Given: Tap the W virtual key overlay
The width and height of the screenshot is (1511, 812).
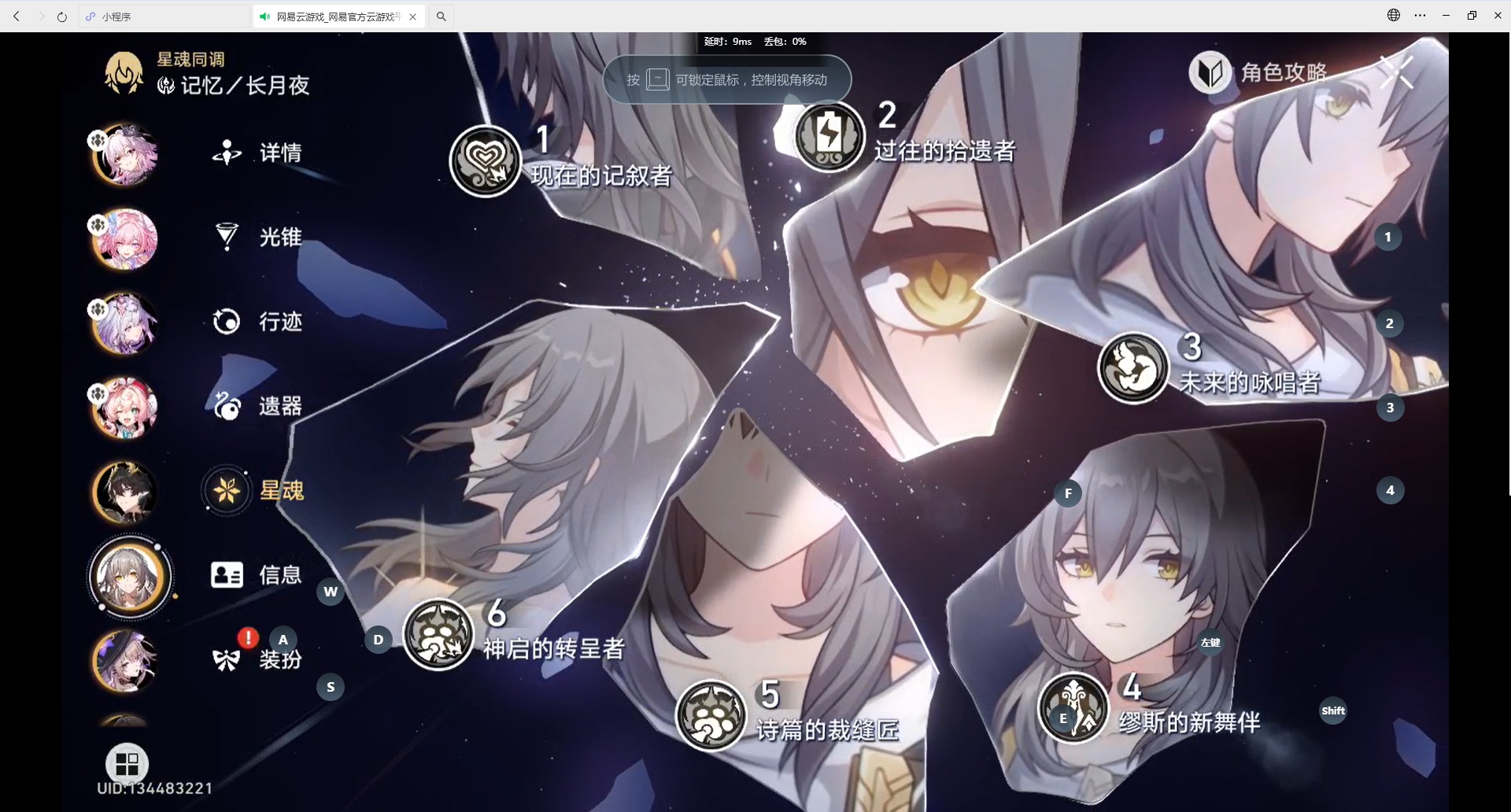Looking at the screenshot, I should (x=331, y=592).
